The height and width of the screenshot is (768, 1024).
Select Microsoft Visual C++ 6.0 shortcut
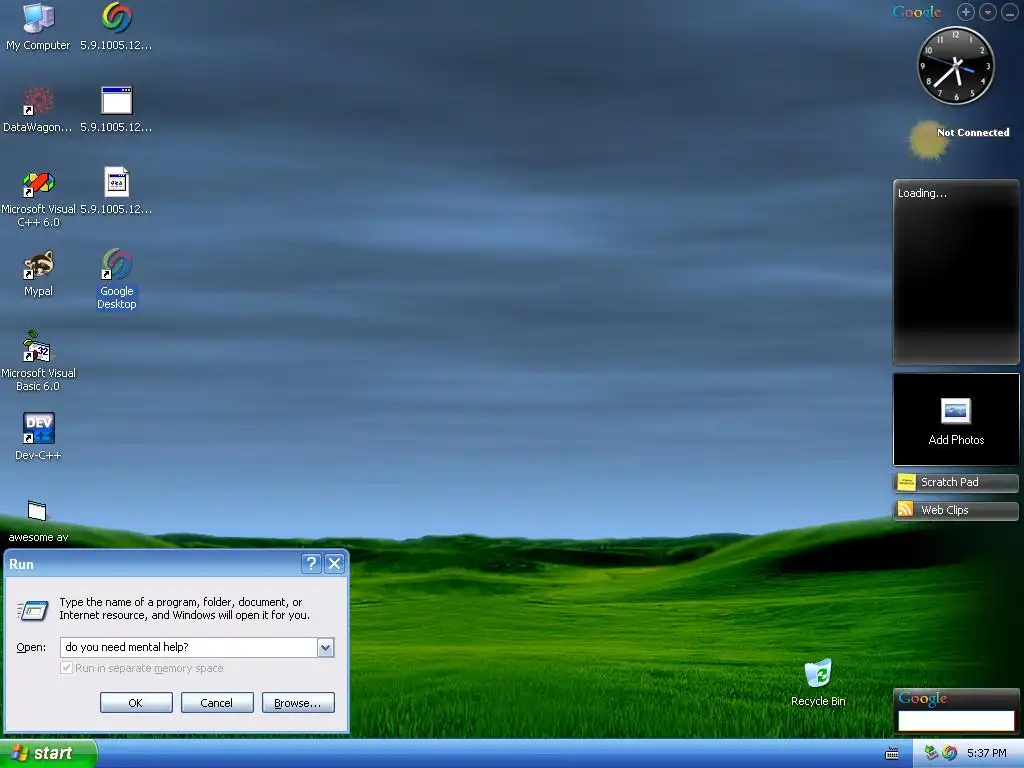(38, 198)
